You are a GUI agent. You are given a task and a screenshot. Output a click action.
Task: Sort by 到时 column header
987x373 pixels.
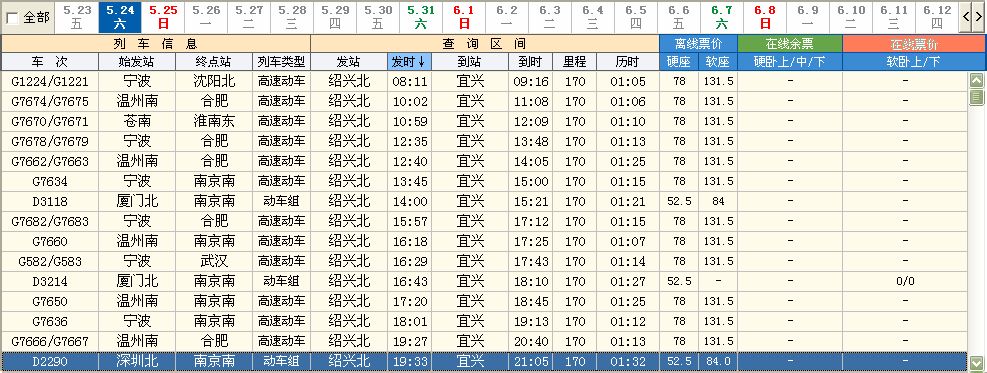point(531,62)
